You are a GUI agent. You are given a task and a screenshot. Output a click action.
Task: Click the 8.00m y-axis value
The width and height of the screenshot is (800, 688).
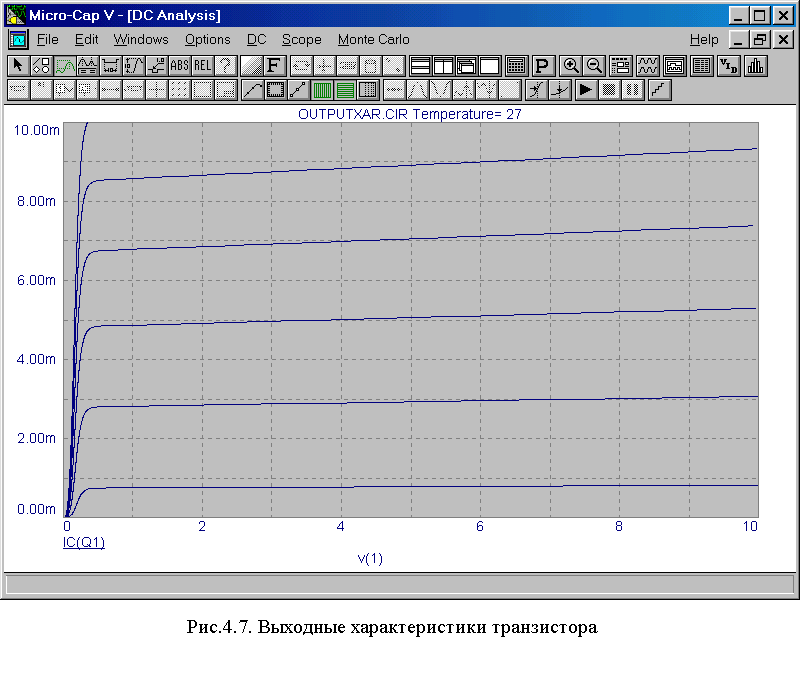[36, 201]
